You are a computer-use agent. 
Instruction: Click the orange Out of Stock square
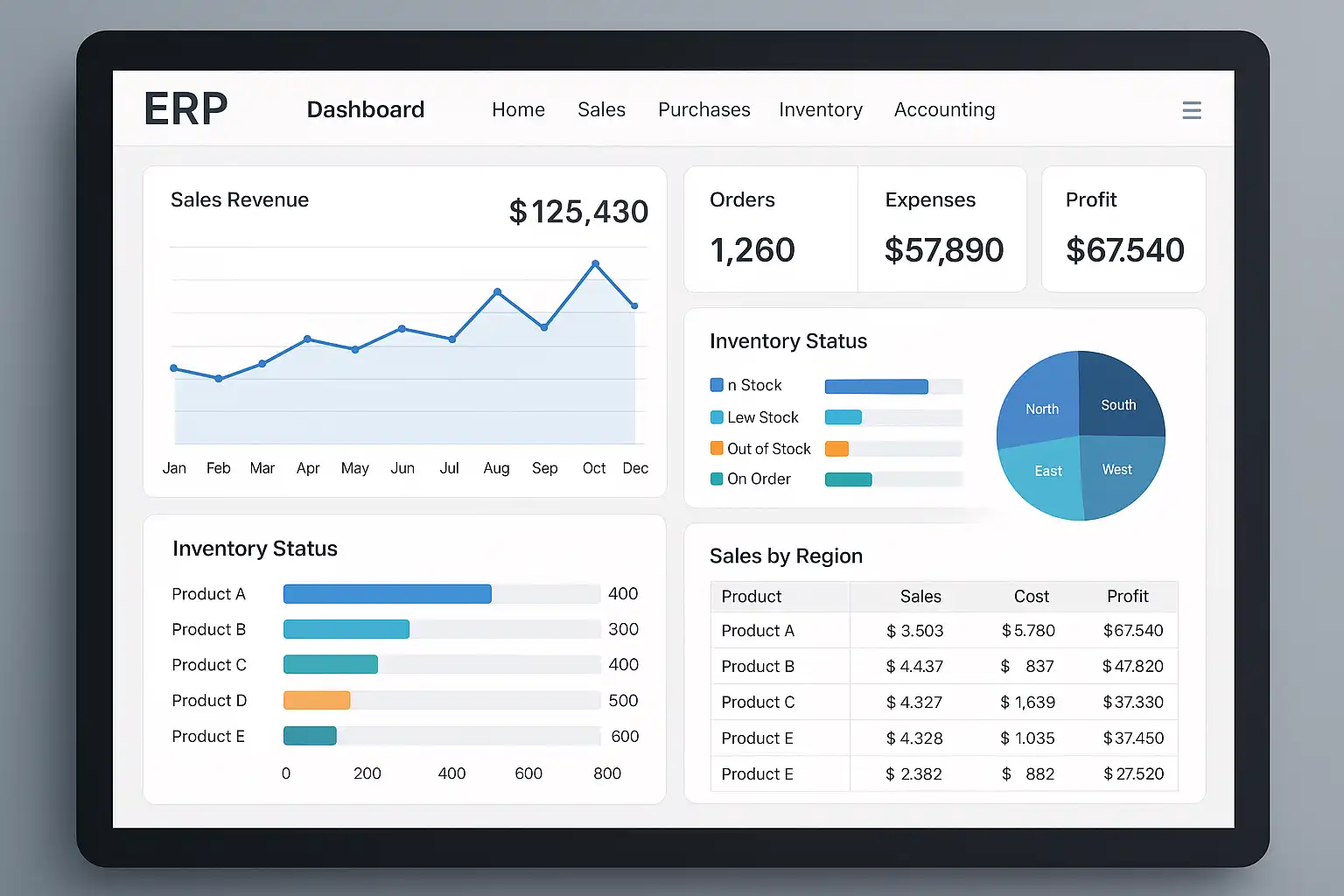[x=717, y=448]
